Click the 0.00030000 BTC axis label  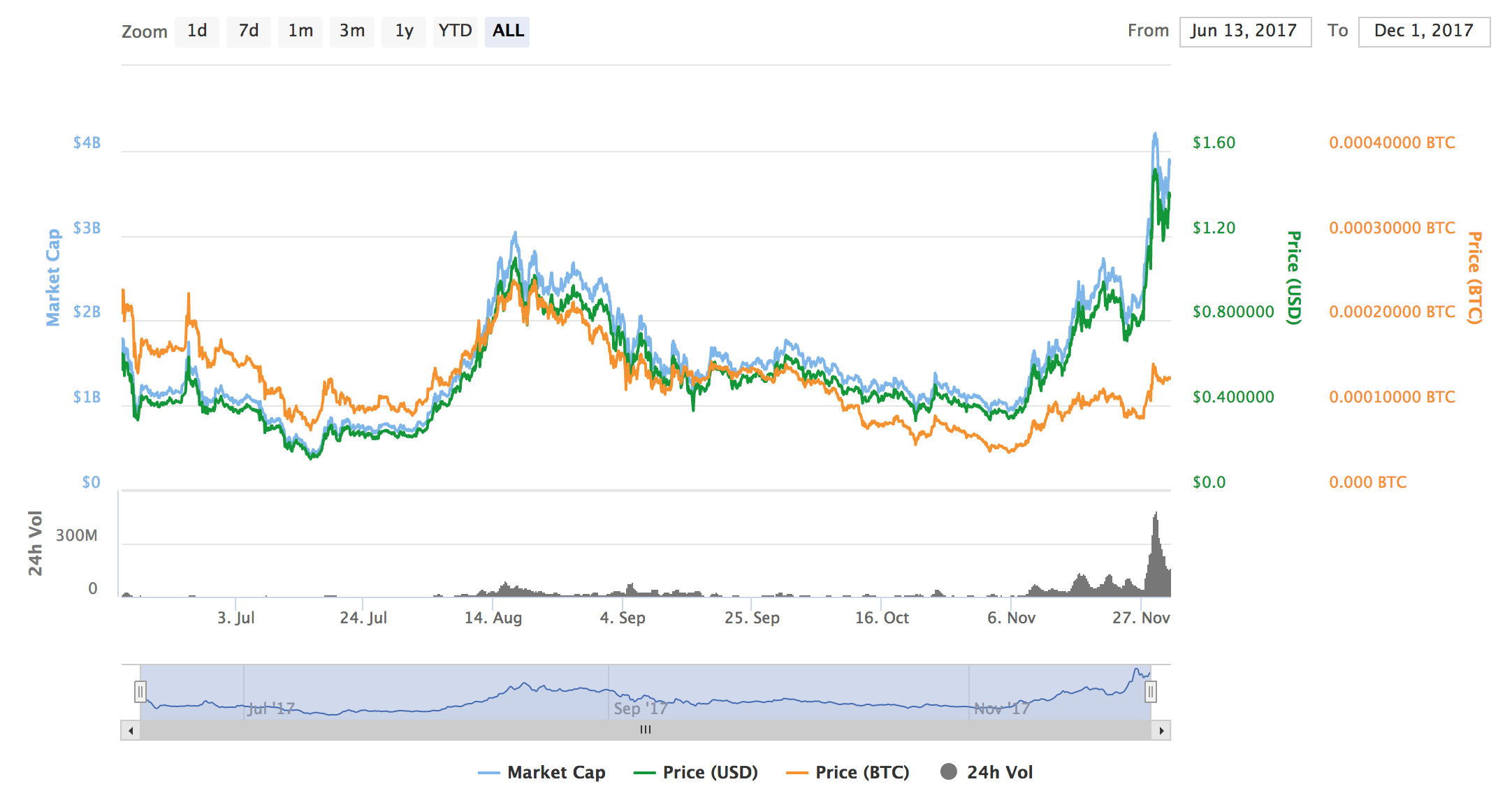click(1392, 228)
